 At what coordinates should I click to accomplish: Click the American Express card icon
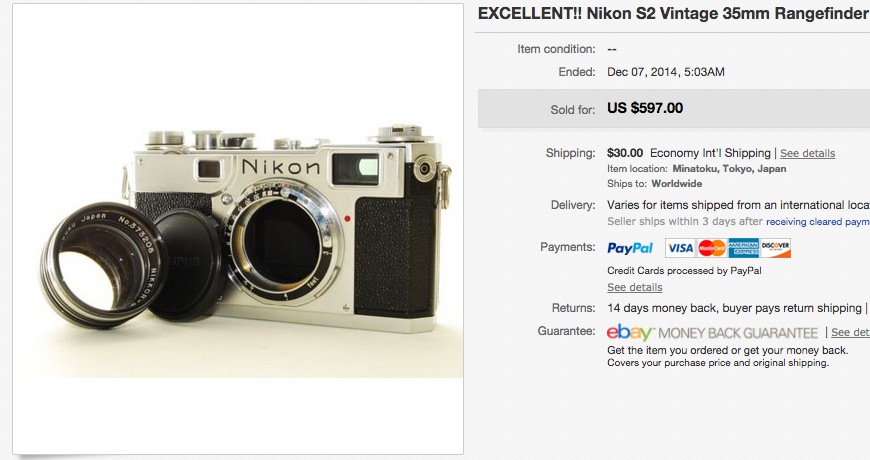pos(743,248)
